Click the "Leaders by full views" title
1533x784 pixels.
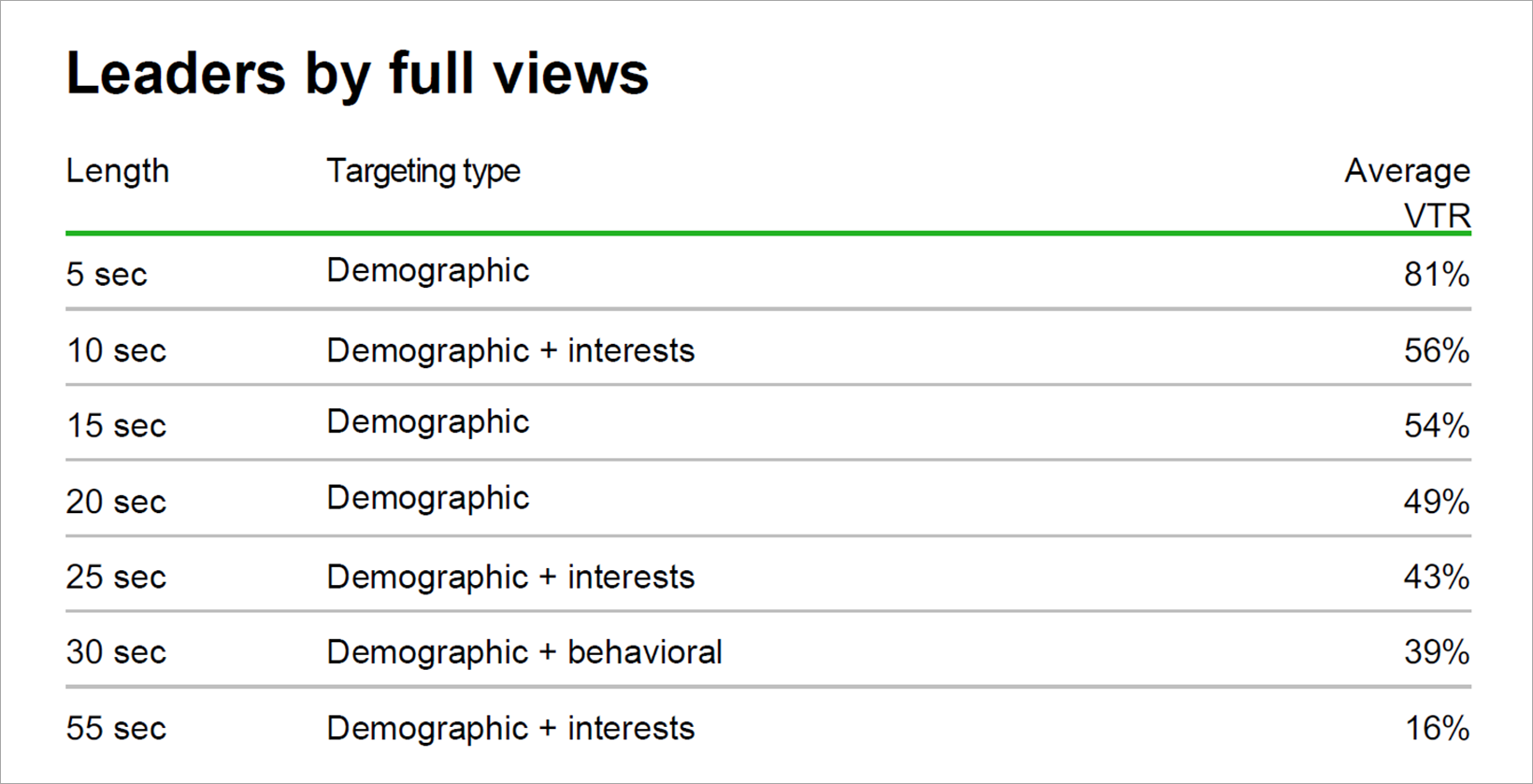click(x=357, y=74)
